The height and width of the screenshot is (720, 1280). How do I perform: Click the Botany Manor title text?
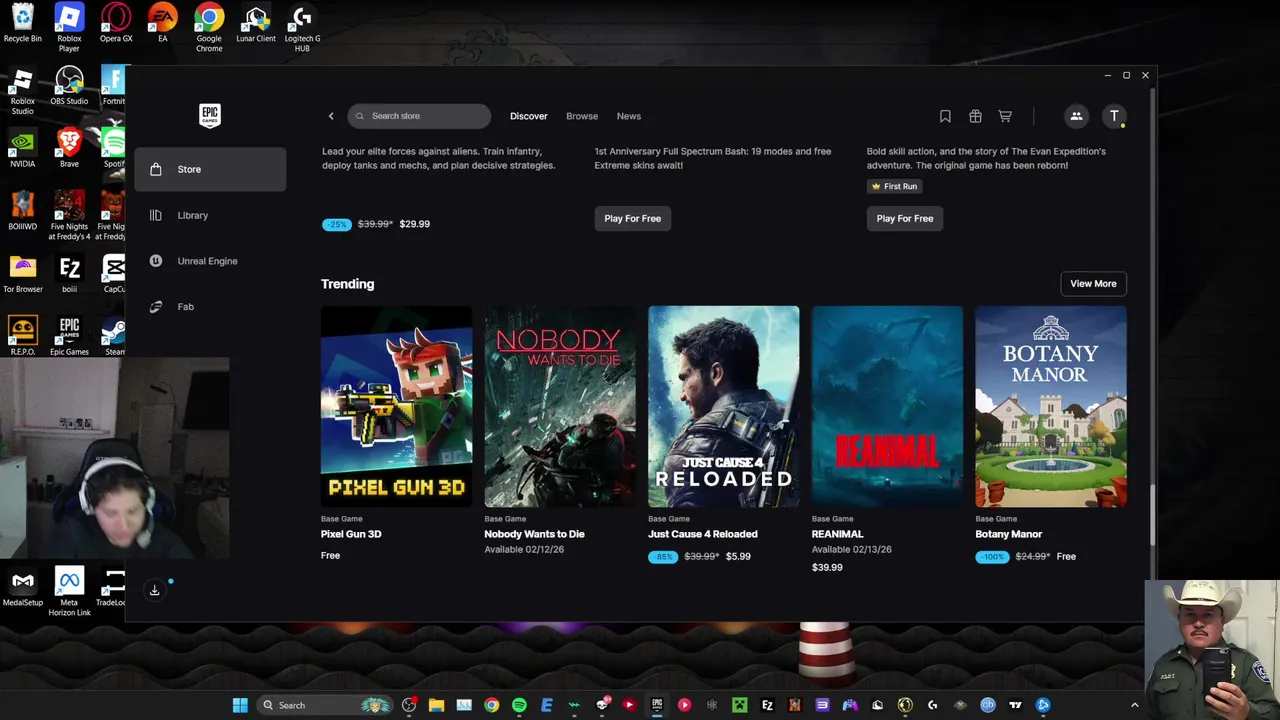(x=1009, y=534)
